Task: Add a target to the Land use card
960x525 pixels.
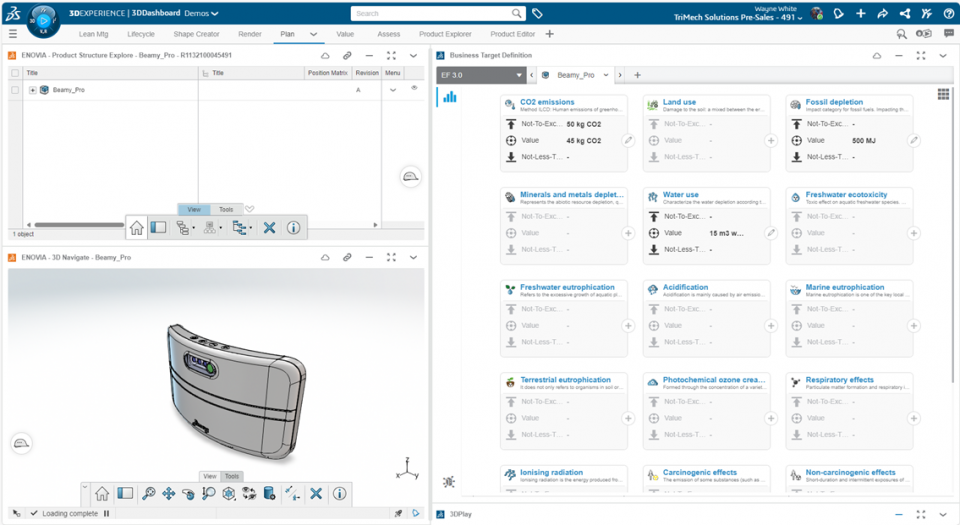Action: pyautogui.click(x=771, y=141)
